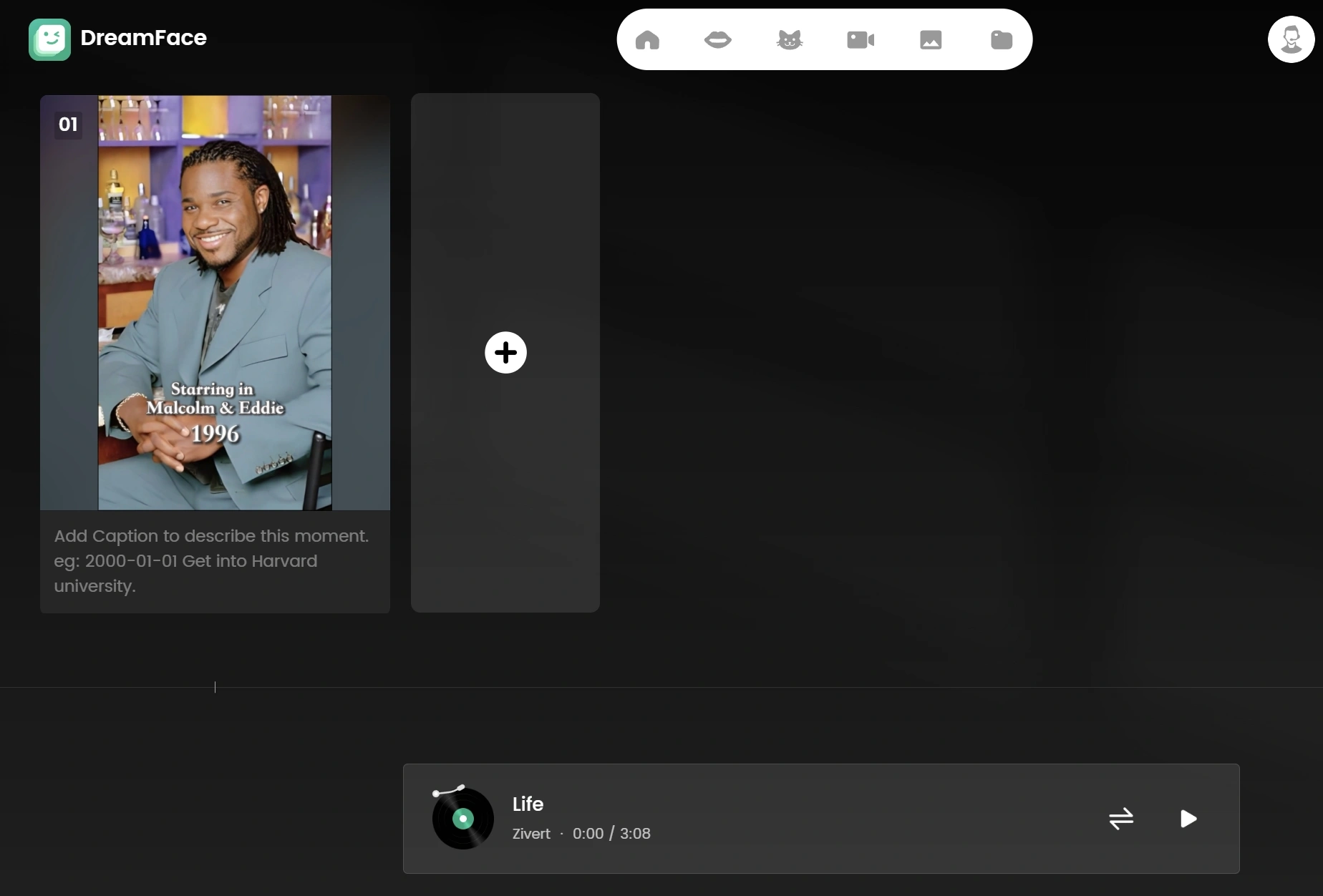
Task: Click the 1996 text on the photo
Action: (x=215, y=434)
